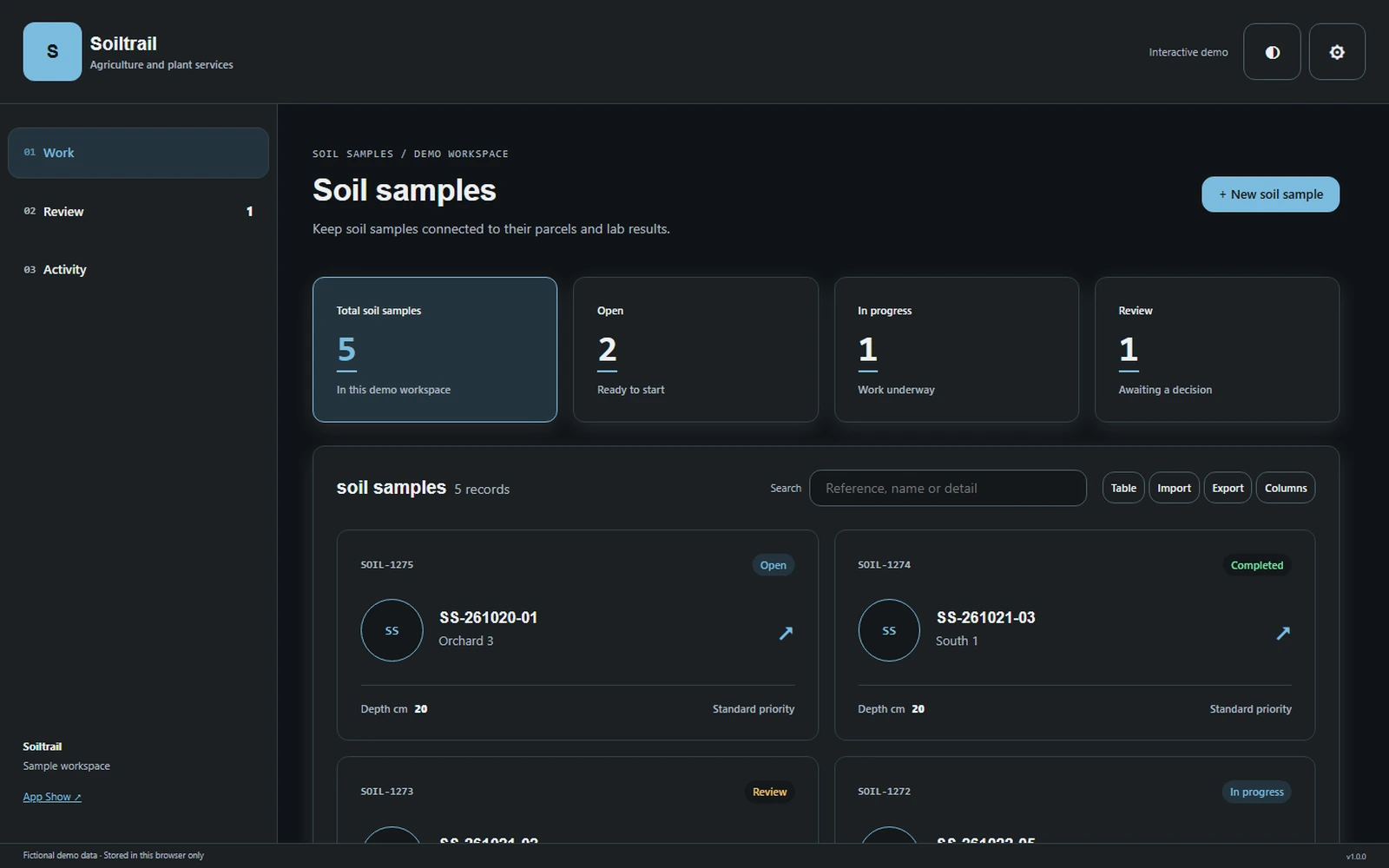Click Standard priority on SOIL-1274 card
The height and width of the screenshot is (868, 1389).
(x=1250, y=709)
